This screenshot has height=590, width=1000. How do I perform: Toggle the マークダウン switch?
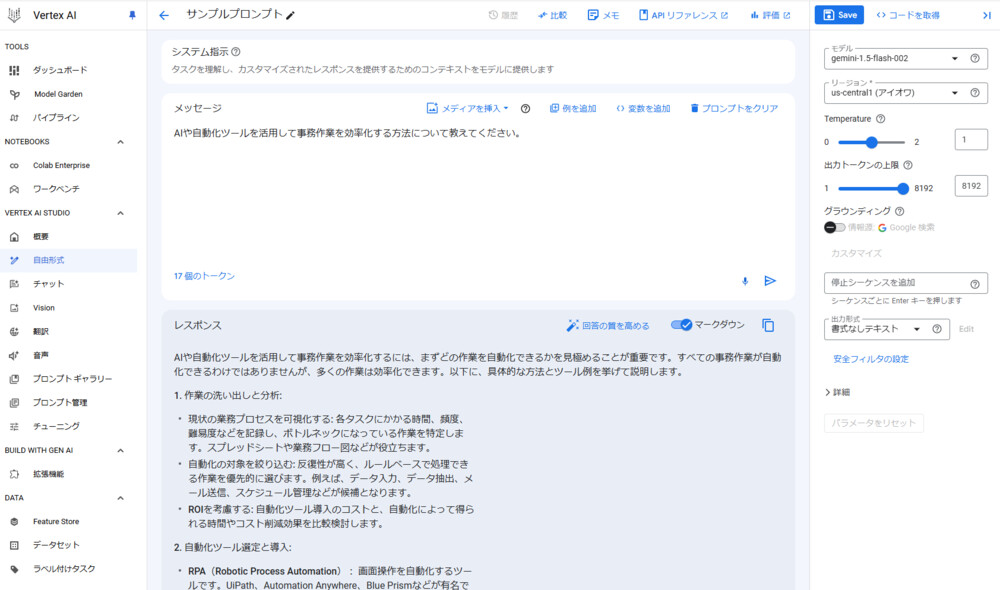coord(681,325)
